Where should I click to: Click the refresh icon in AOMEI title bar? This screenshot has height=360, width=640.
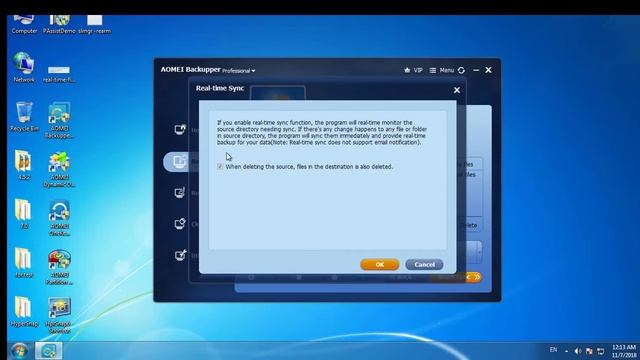(x=461, y=70)
